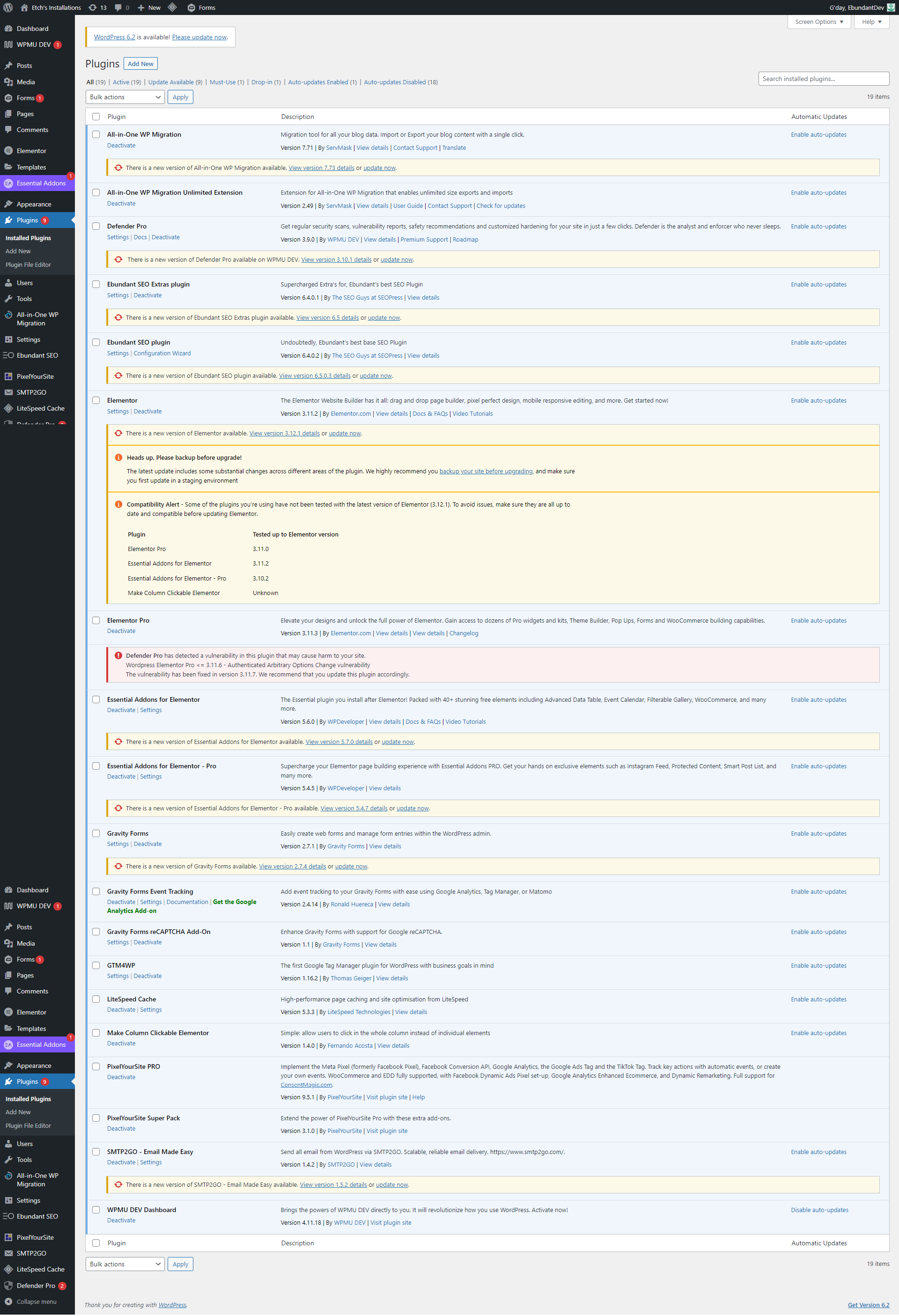Open top LiteSpeed Cache sidebar item
Viewport: 899px width, 1316px height.
(40, 408)
